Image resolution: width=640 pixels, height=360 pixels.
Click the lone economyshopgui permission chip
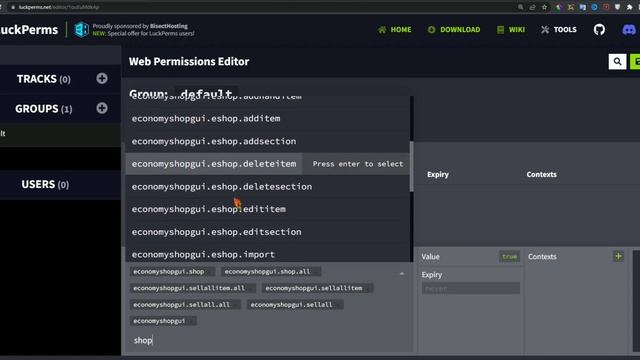[163, 321]
